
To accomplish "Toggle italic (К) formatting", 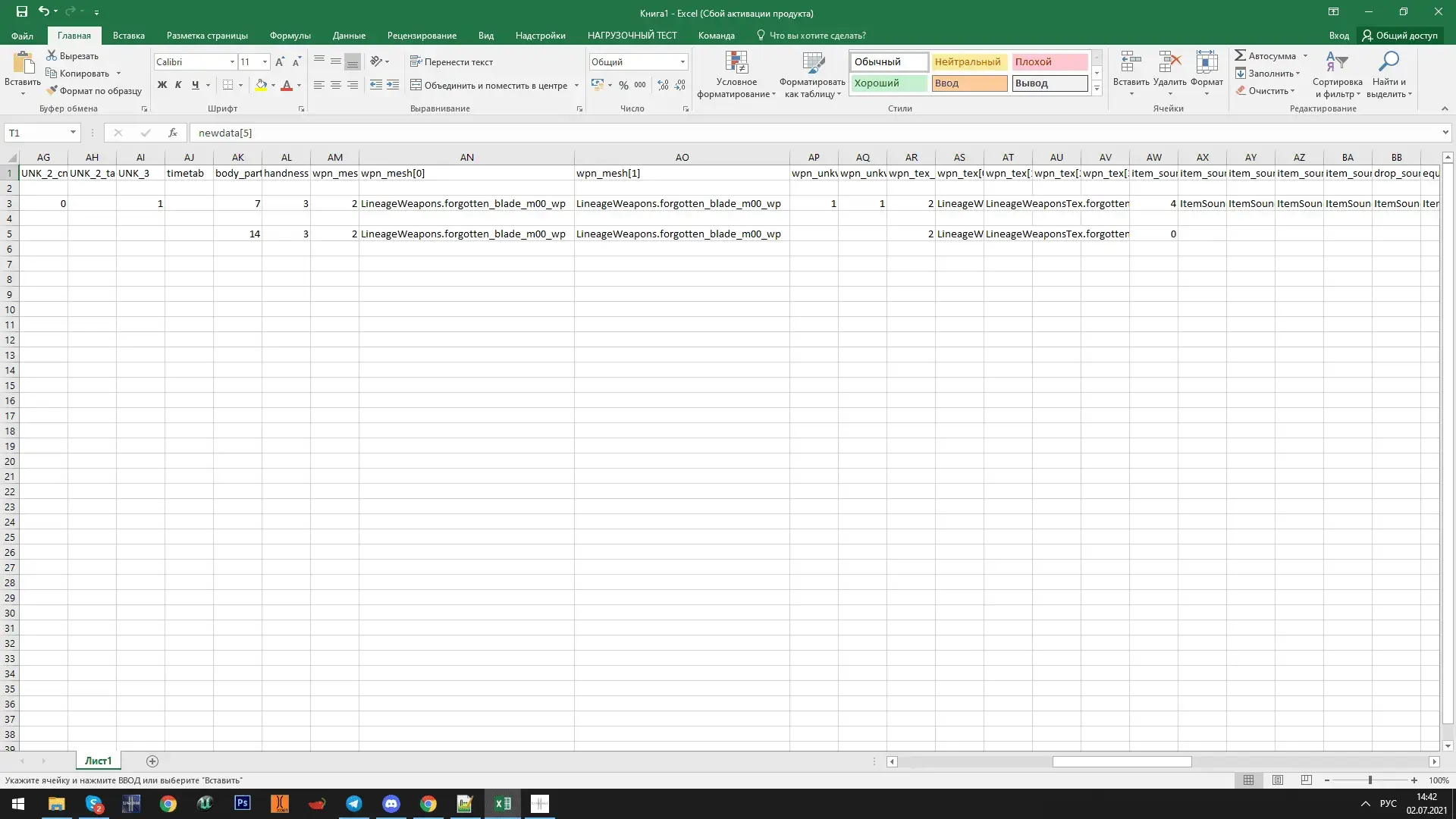I will (178, 85).
